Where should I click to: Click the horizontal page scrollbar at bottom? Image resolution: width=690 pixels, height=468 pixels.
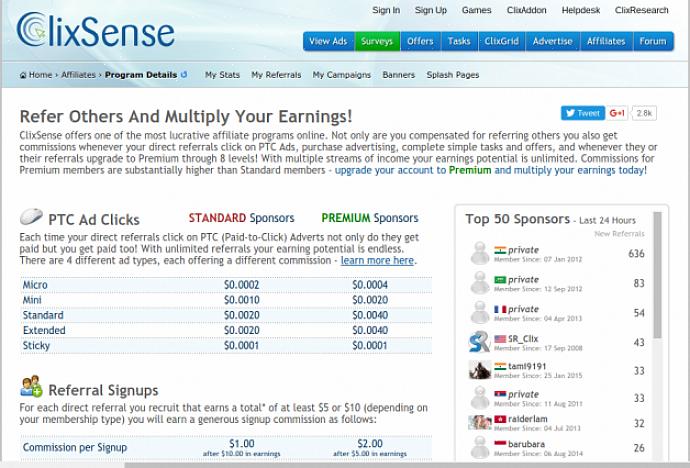click(405, 464)
